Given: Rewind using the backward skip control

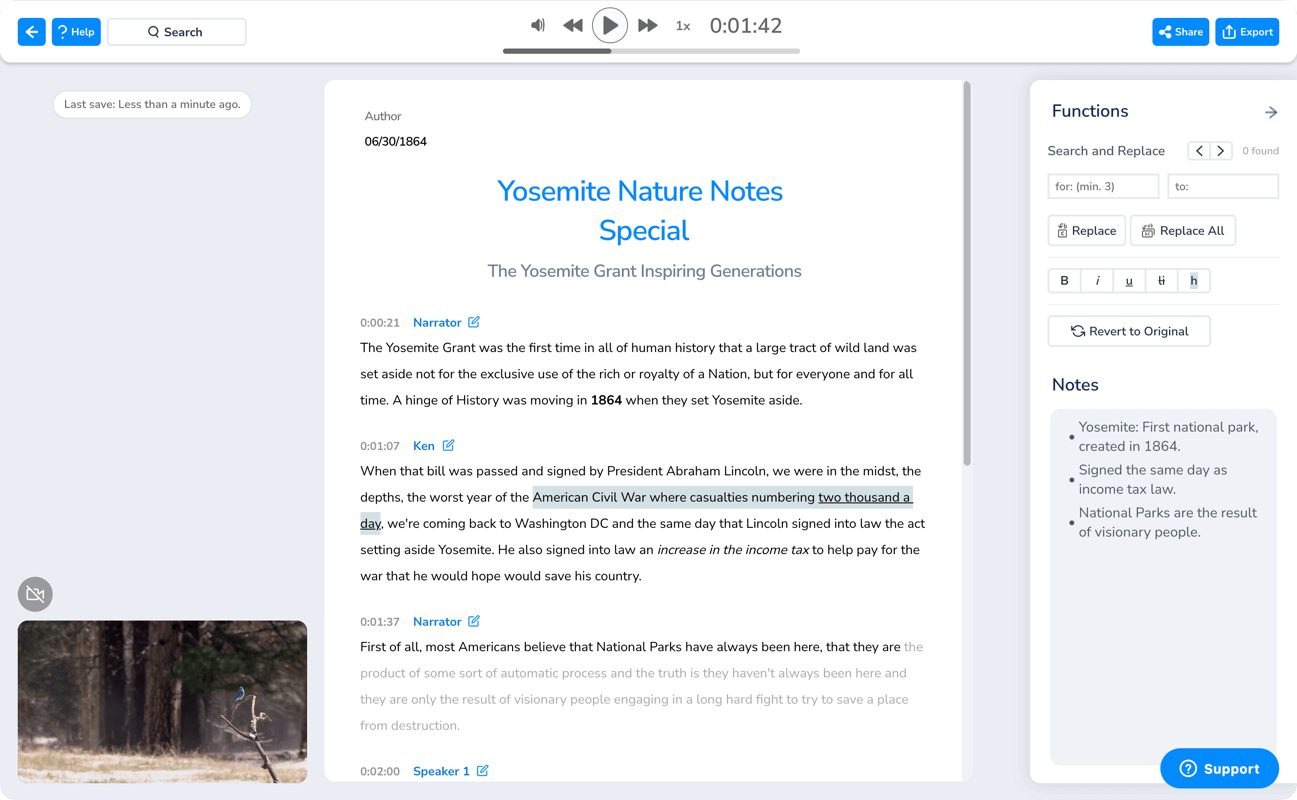Looking at the screenshot, I should tap(572, 25).
